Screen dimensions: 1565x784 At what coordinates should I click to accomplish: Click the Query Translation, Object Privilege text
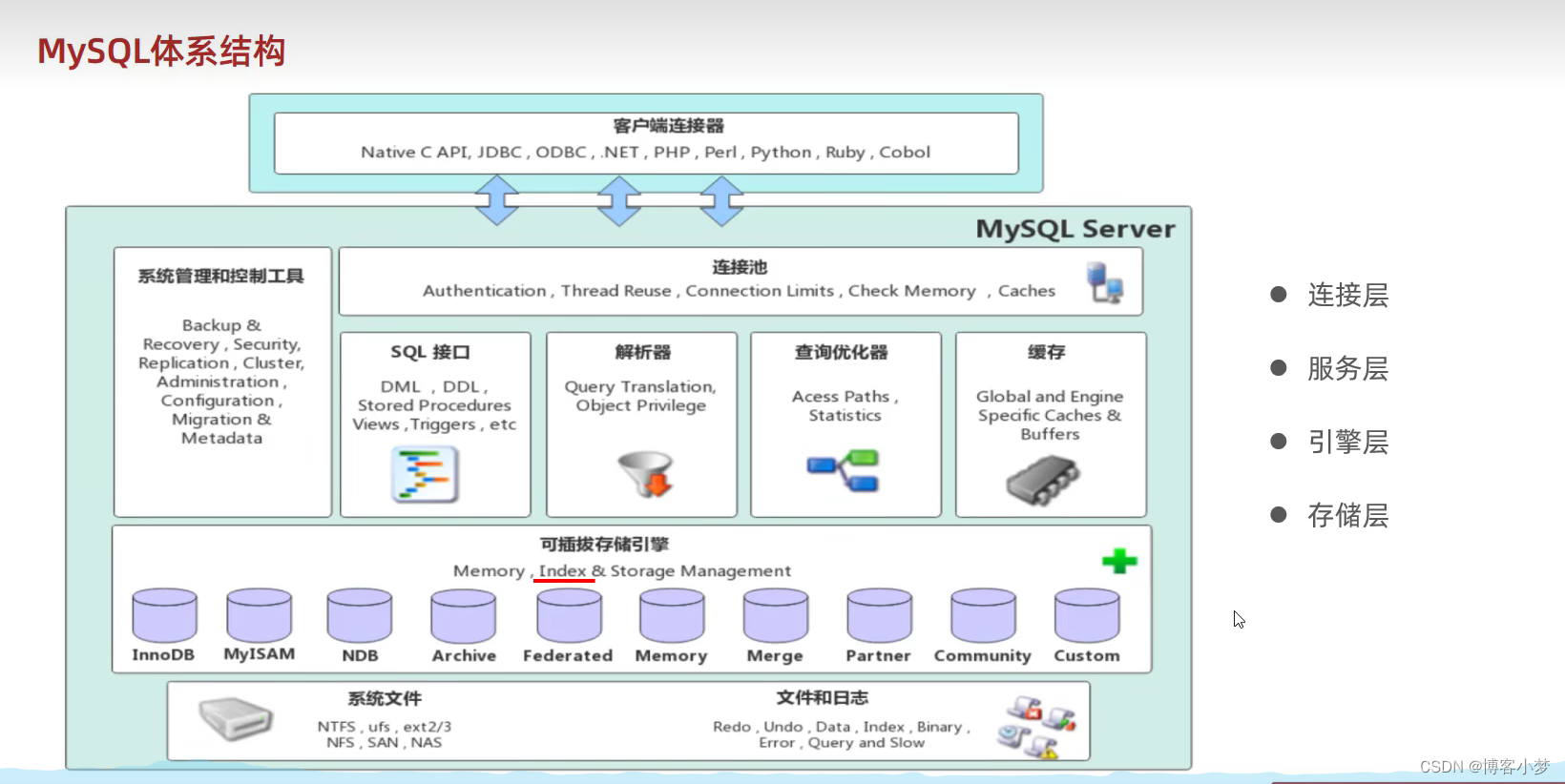click(x=640, y=396)
